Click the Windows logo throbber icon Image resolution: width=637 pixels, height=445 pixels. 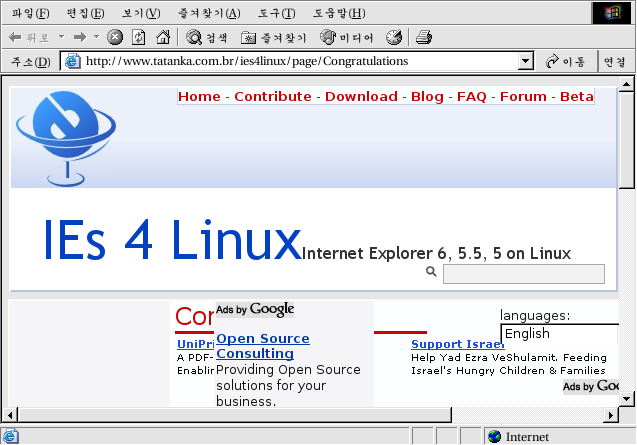612,13
